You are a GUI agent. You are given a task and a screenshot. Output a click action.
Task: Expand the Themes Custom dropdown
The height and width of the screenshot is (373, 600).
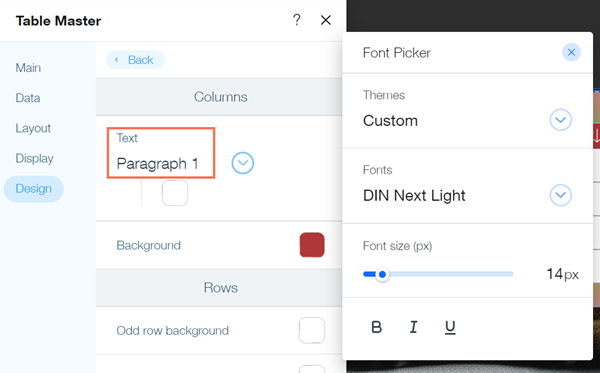tap(561, 120)
